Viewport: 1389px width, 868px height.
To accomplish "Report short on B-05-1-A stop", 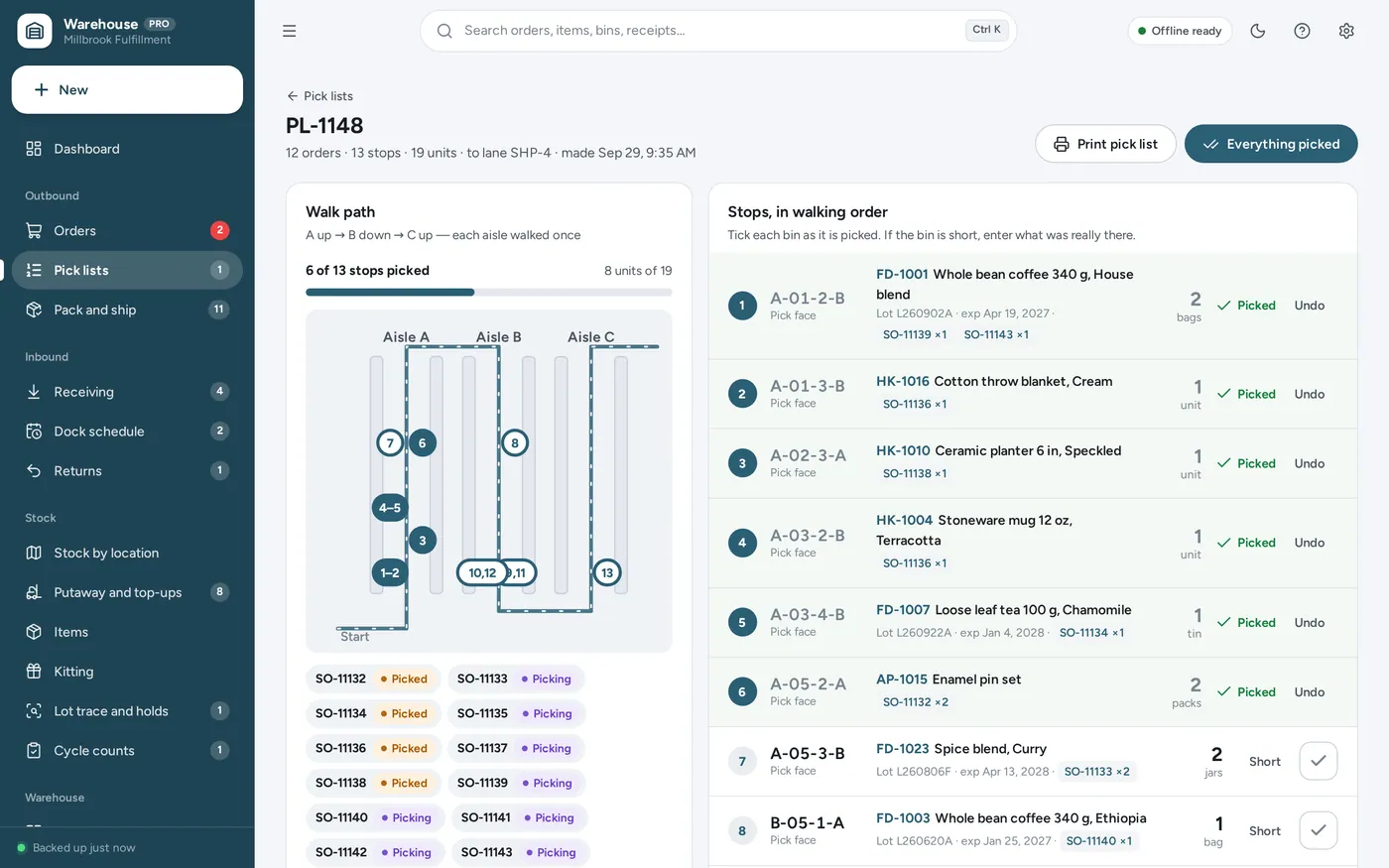I will [x=1265, y=831].
